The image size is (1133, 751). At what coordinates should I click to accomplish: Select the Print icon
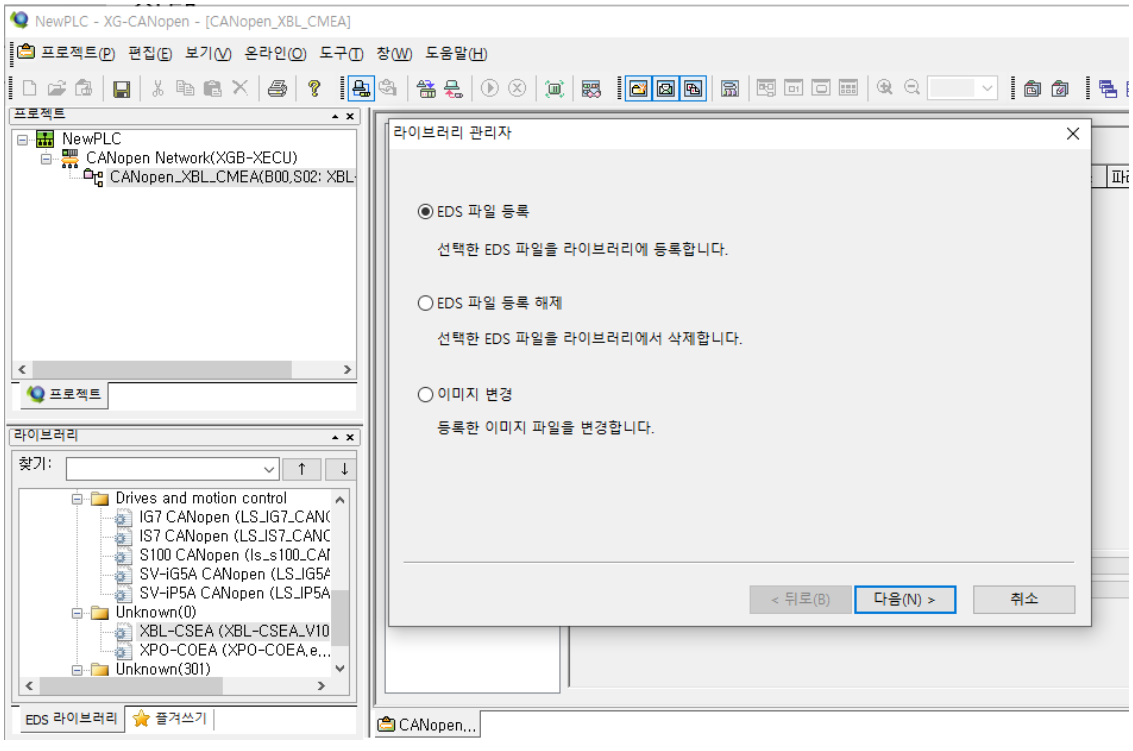tap(276, 88)
